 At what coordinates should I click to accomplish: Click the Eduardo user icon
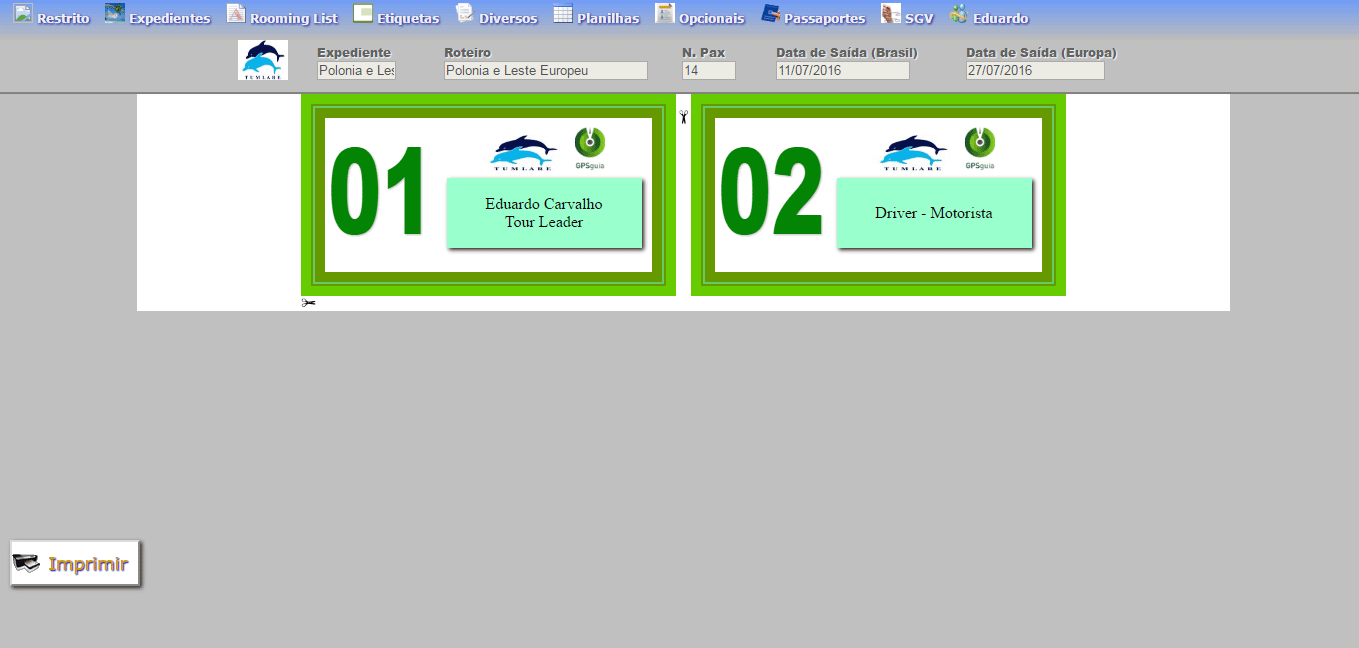pos(959,13)
